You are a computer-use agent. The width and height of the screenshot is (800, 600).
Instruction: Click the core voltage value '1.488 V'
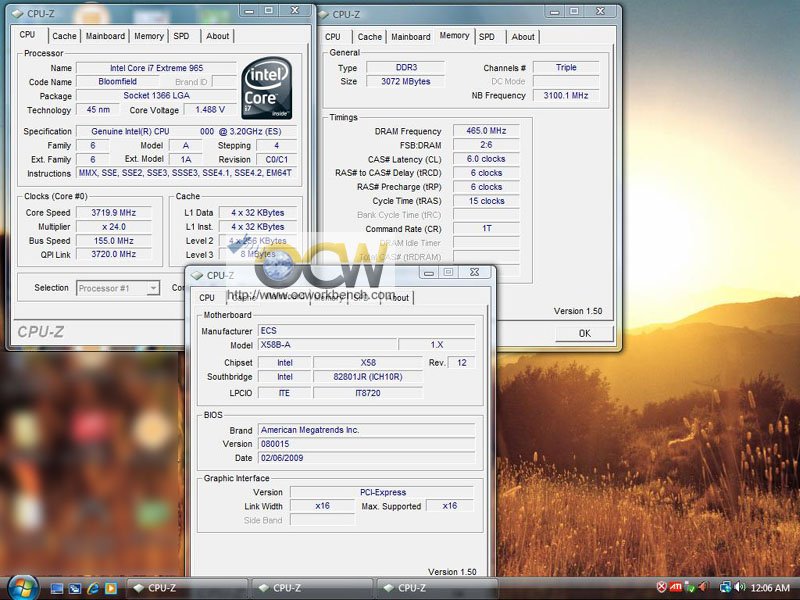coord(210,110)
